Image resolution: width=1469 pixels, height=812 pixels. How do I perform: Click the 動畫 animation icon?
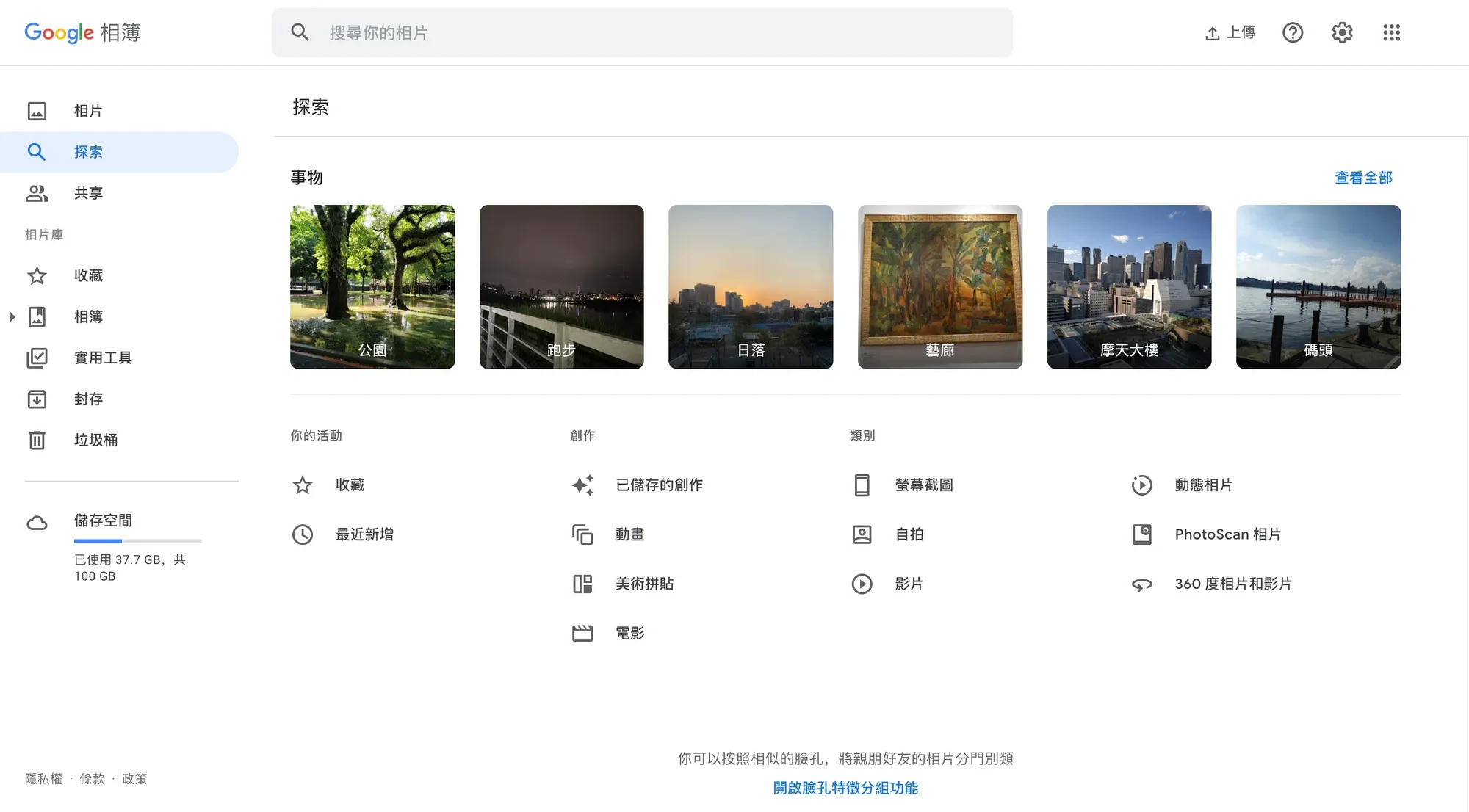tap(582, 534)
